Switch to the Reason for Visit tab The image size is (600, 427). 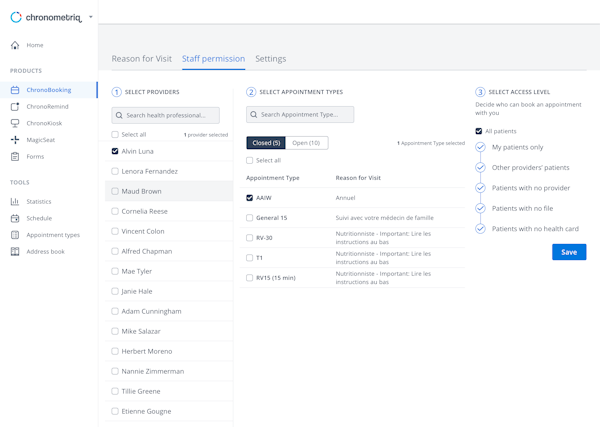click(x=141, y=59)
